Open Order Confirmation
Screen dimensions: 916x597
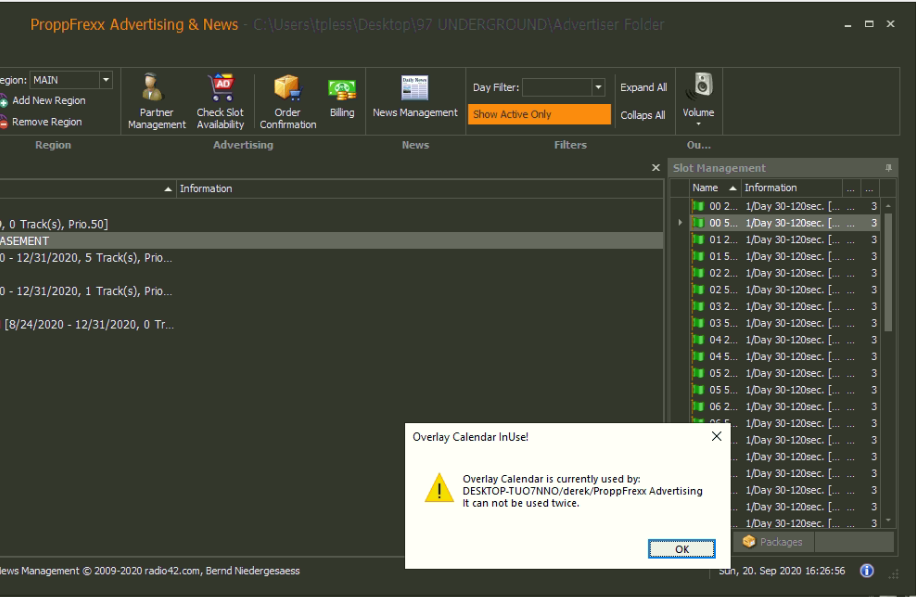(288, 101)
